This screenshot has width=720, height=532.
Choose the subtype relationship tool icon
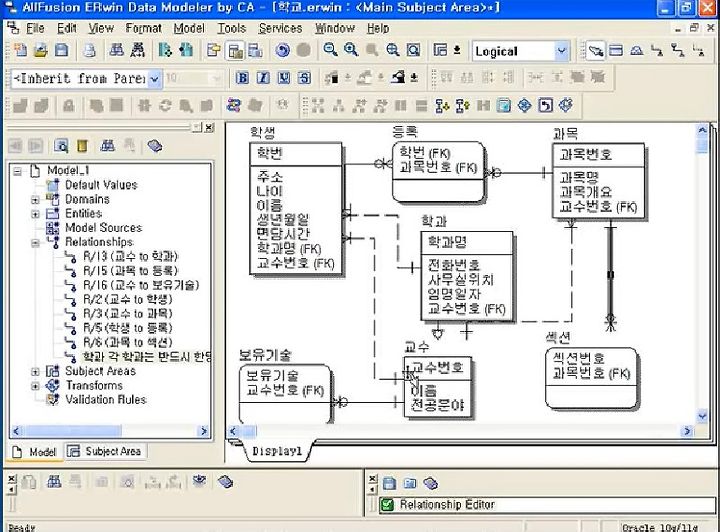636,50
